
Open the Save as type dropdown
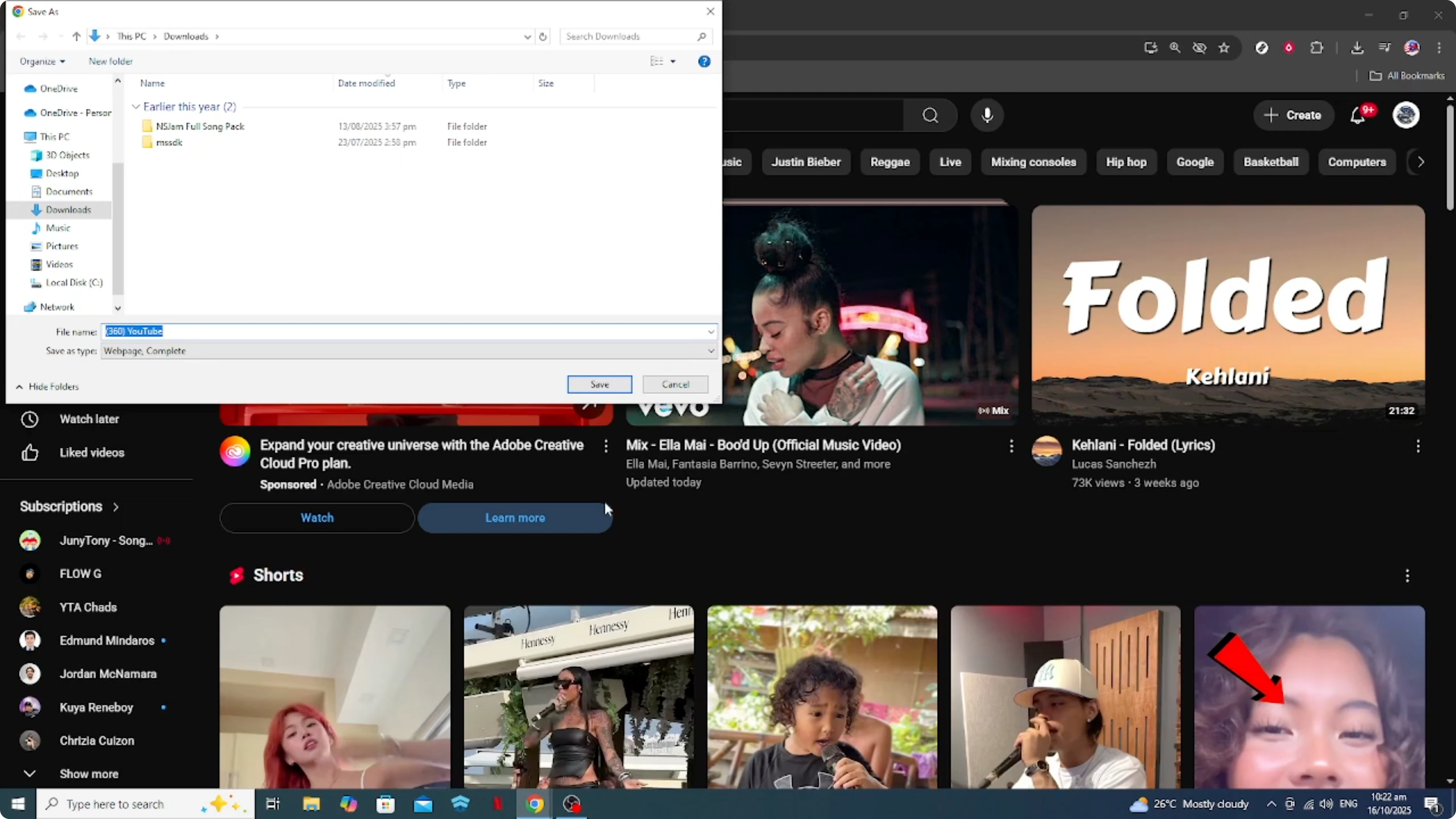(x=711, y=351)
